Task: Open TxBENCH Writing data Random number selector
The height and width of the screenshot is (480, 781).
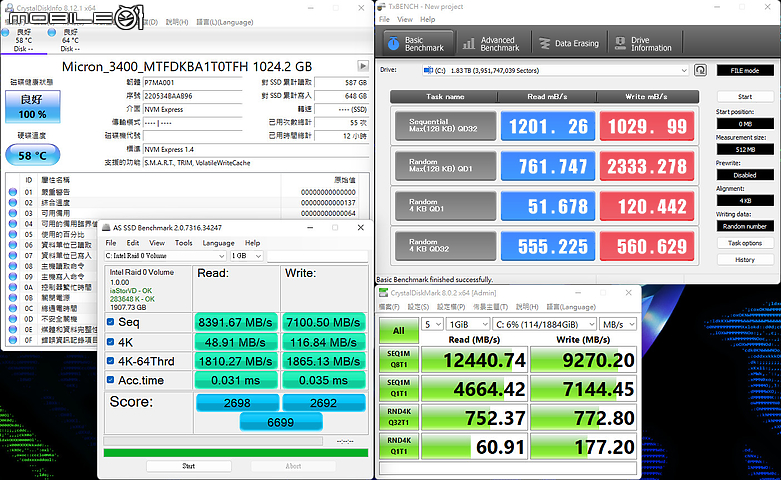Action: [745, 226]
